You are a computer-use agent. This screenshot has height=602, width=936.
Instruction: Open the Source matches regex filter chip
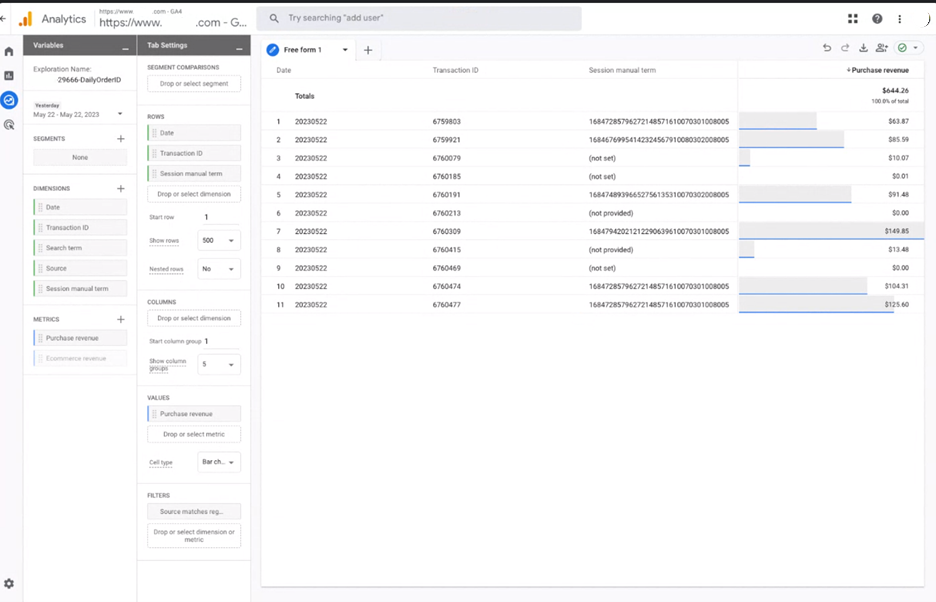coord(194,511)
